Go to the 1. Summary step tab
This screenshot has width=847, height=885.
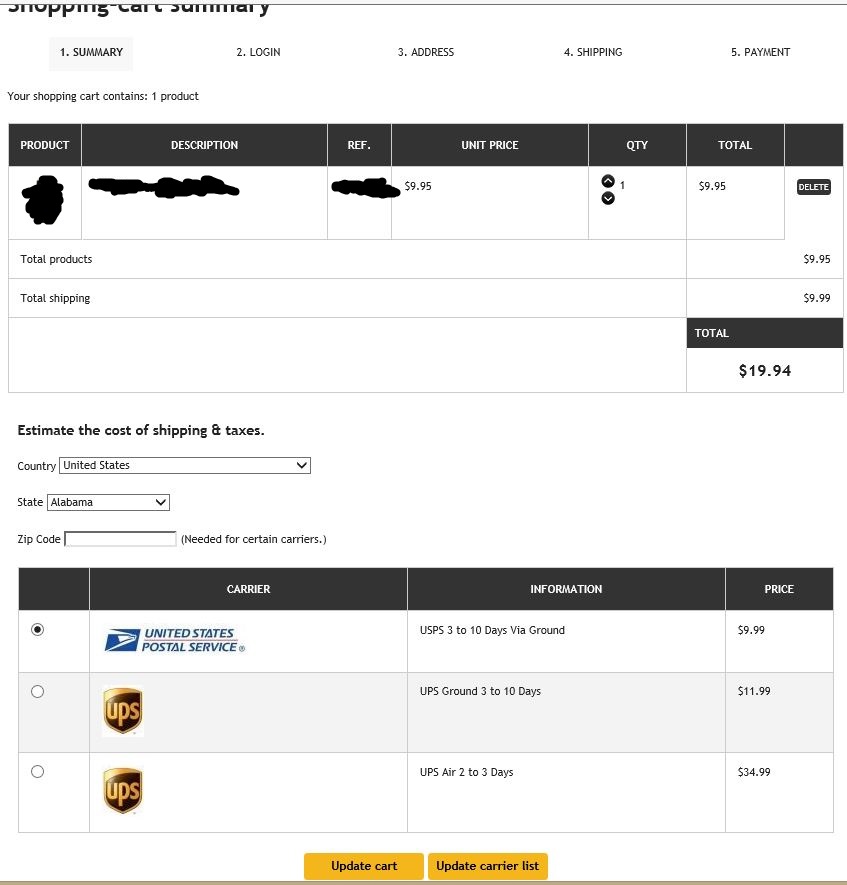[91, 53]
